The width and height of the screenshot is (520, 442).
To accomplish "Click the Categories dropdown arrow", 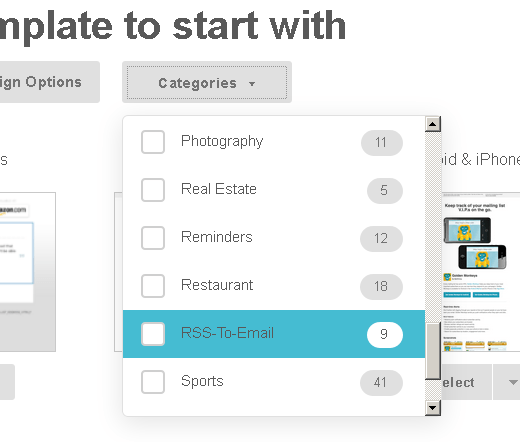I will [252, 84].
